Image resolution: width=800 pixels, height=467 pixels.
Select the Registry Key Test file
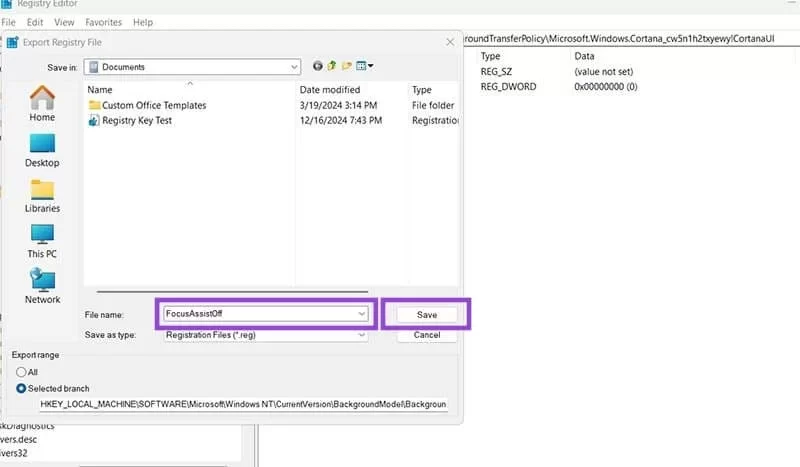[138, 120]
